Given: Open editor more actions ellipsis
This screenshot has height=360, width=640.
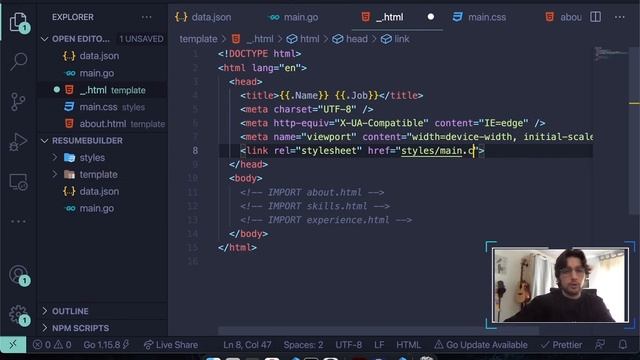Looking at the screenshot, I should pos(620,17).
